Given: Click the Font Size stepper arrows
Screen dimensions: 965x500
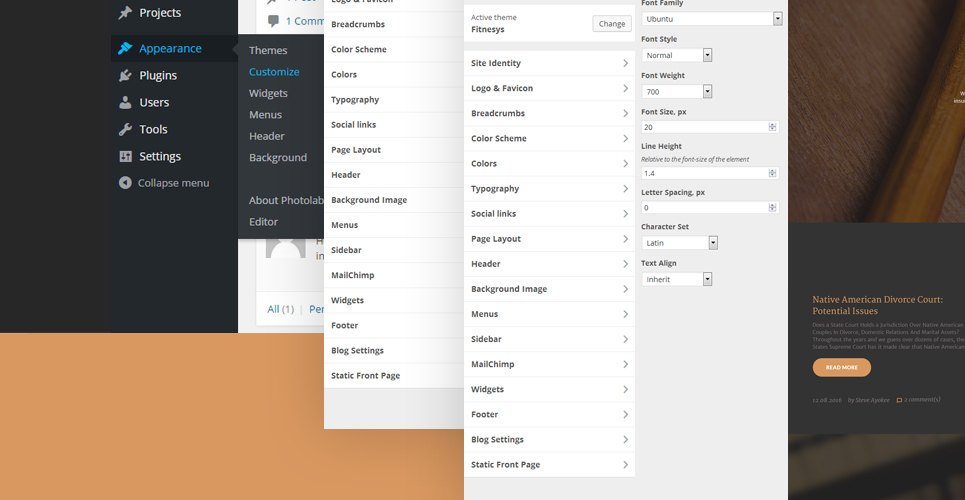Looking at the screenshot, I should 772,127.
